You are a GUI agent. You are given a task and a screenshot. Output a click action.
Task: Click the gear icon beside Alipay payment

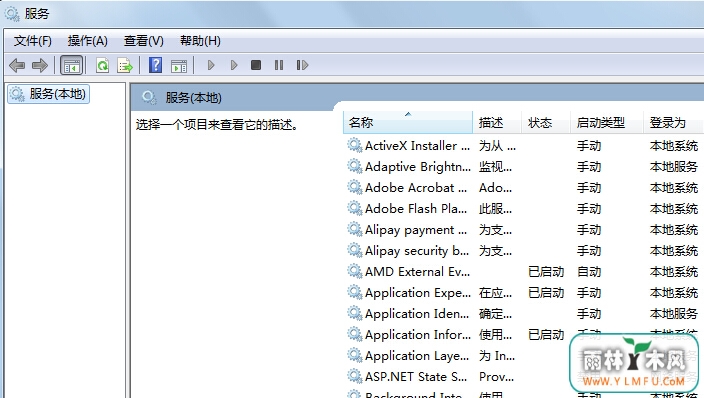[x=355, y=229]
